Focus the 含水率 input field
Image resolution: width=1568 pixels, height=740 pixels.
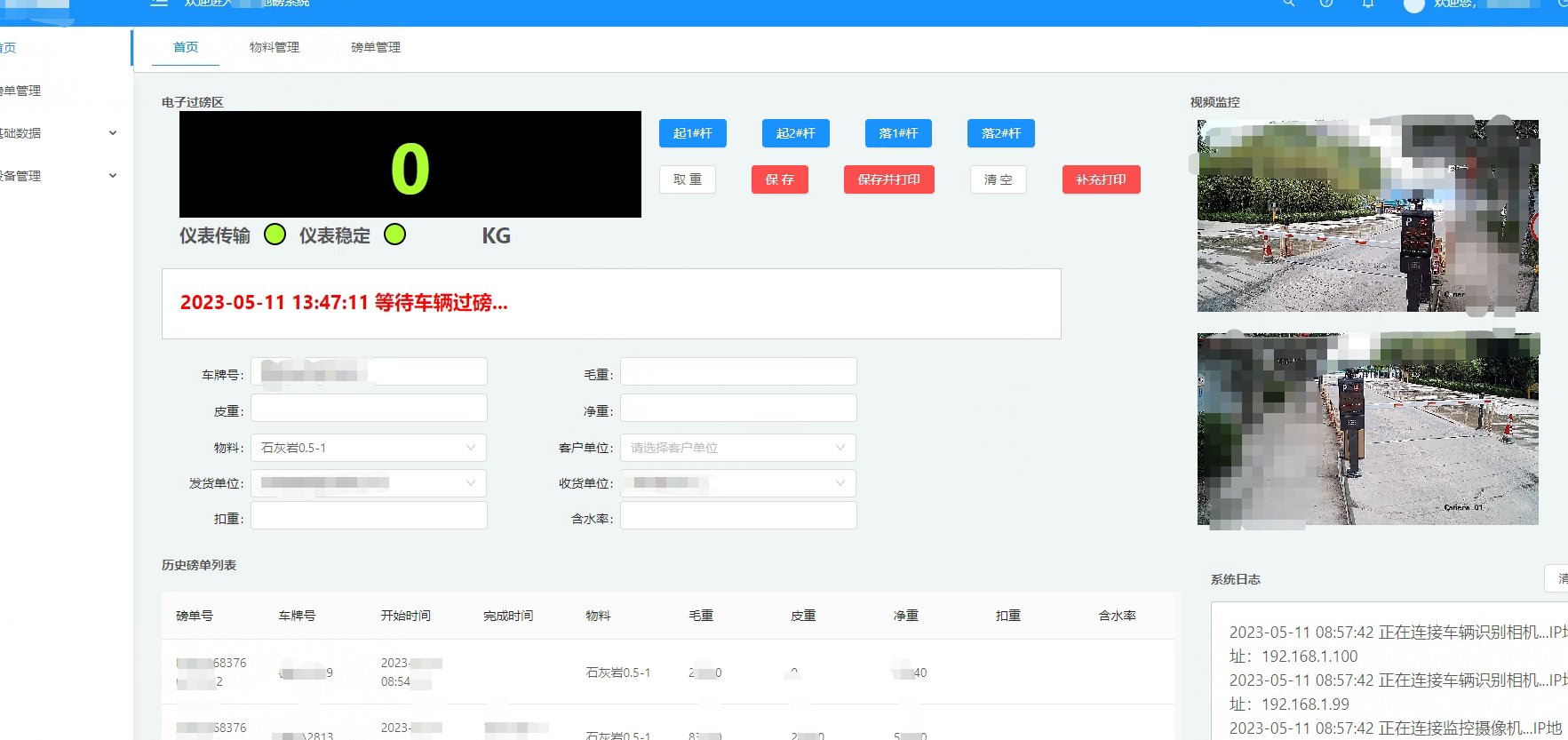[738, 515]
